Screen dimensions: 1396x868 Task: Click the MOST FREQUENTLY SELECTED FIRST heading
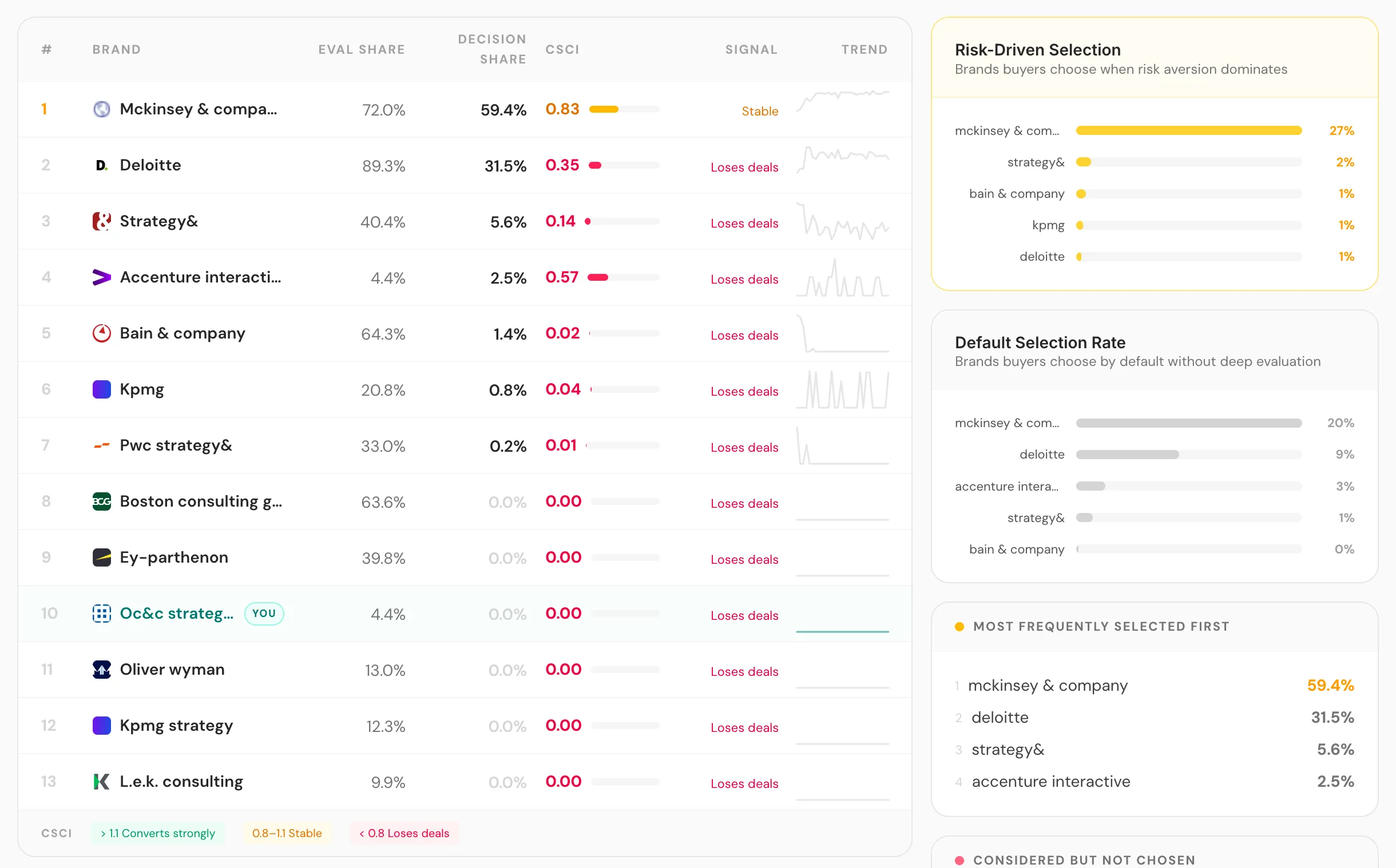pos(1101,626)
